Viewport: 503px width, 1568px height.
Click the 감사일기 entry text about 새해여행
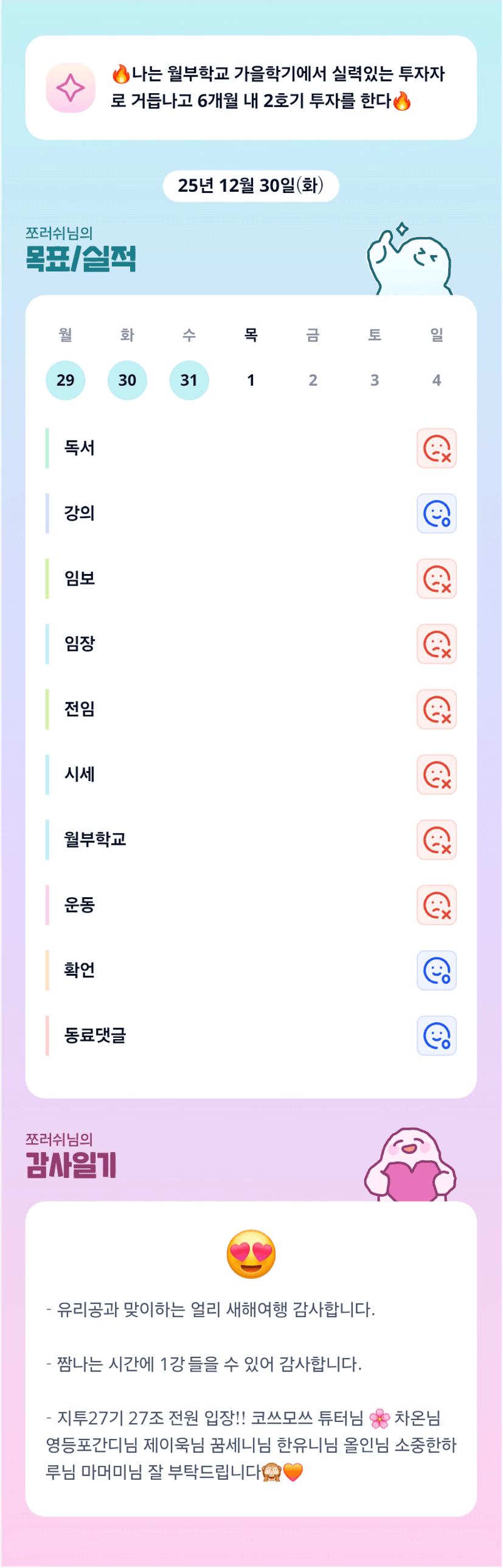210,1309
